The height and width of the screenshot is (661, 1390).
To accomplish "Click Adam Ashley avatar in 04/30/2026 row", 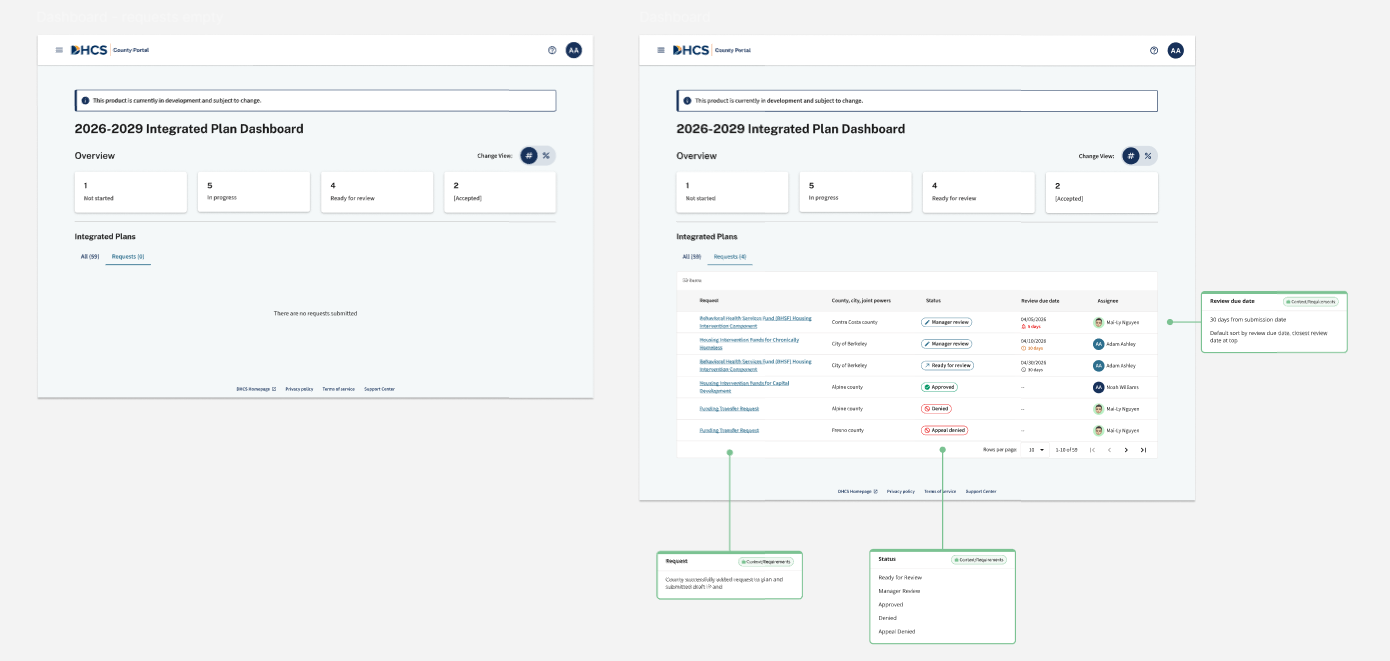I will click(1098, 365).
